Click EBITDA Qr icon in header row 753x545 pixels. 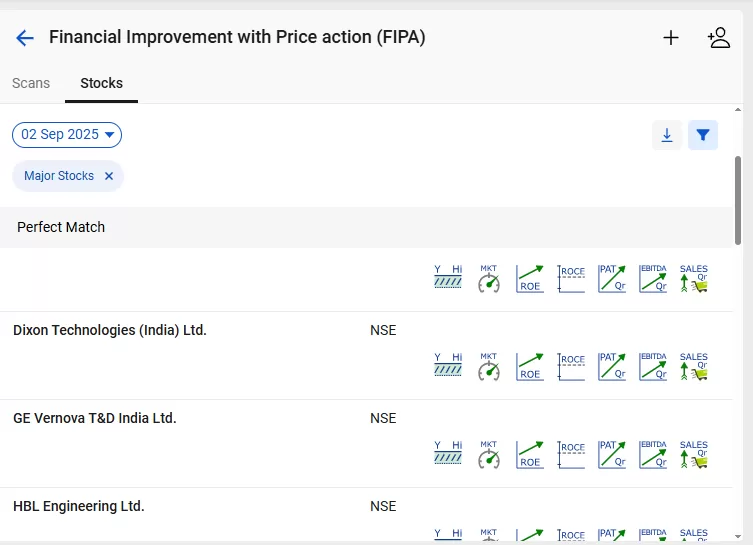click(653, 279)
